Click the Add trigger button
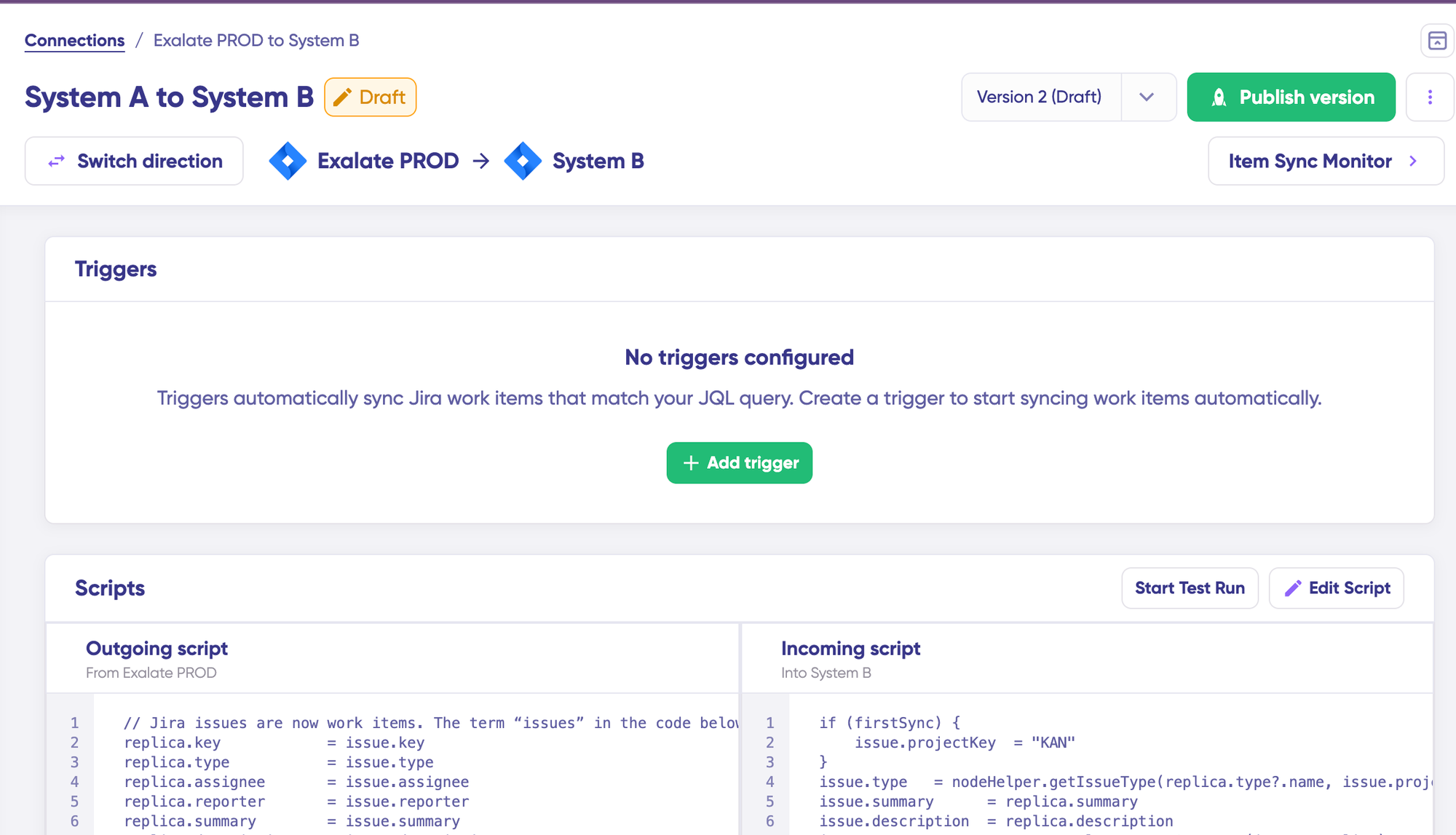 coord(739,463)
